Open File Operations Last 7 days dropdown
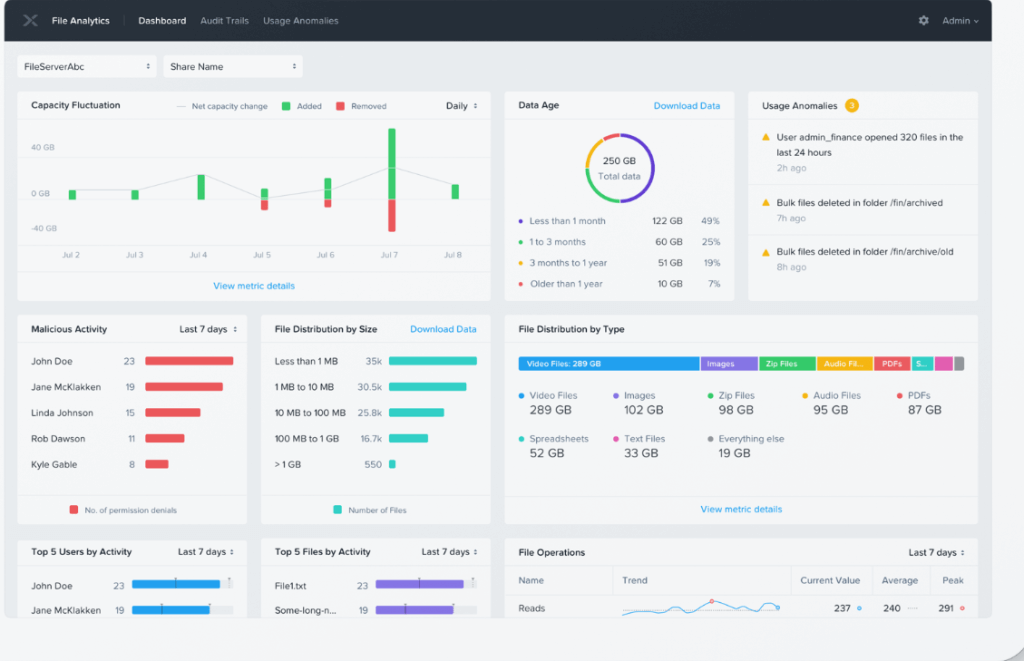This screenshot has width=1024, height=661. pos(936,553)
